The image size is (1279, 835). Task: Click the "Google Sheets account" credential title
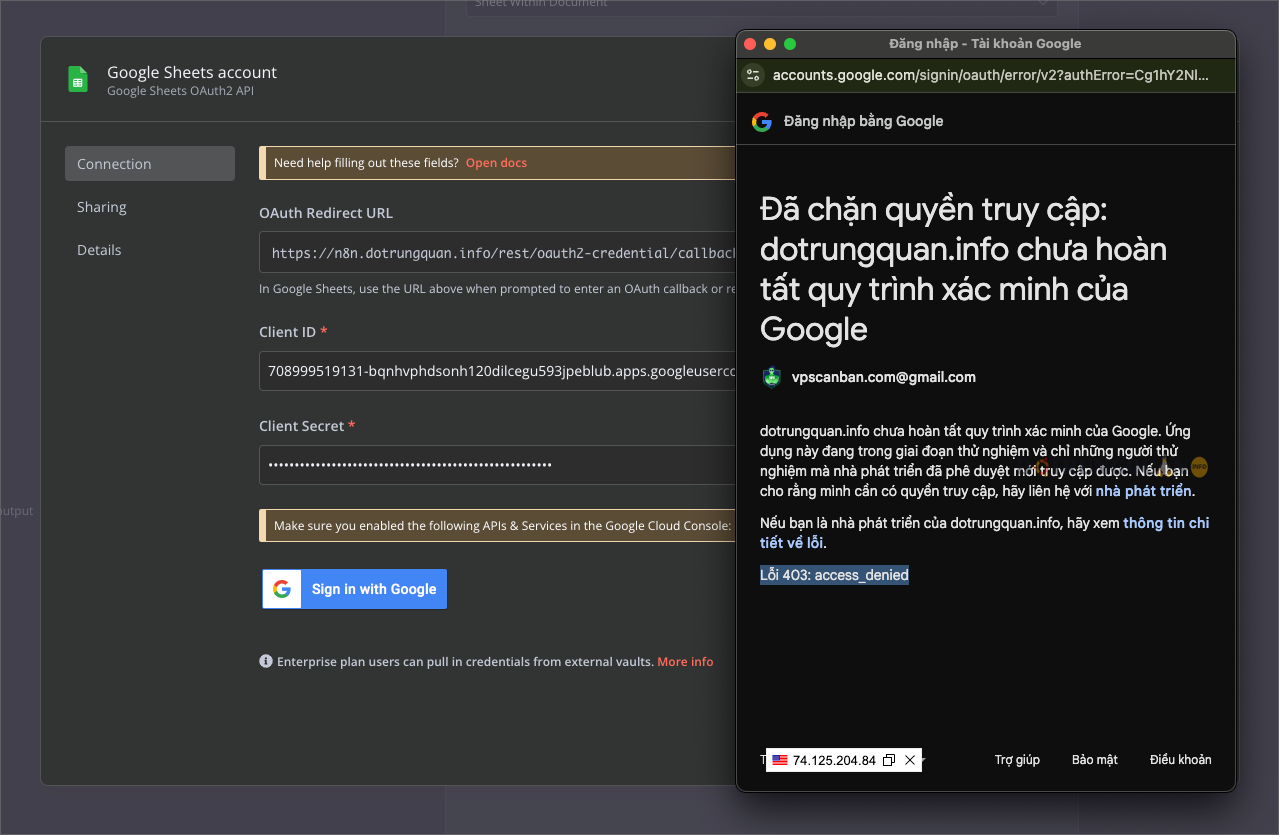coord(192,72)
